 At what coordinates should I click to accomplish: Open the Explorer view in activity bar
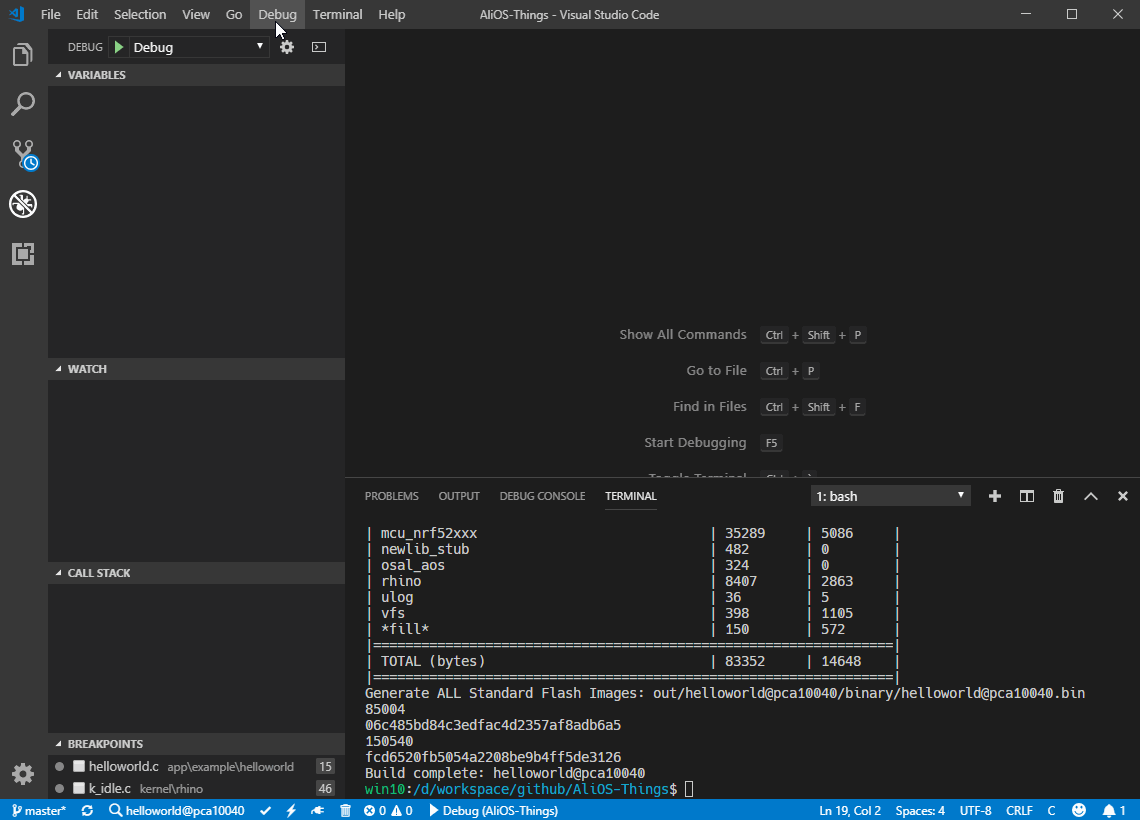click(23, 55)
